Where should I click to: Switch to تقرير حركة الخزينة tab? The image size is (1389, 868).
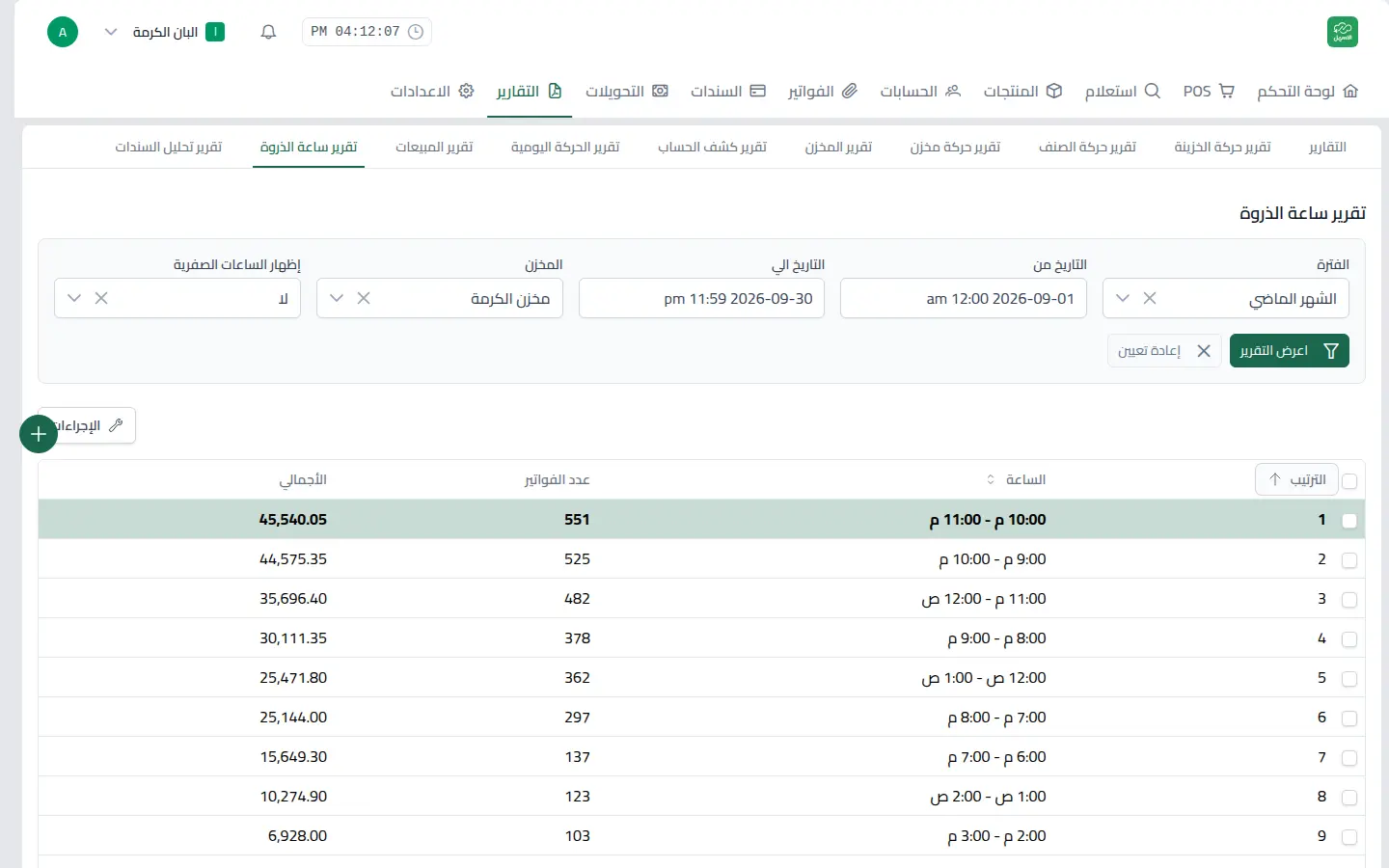[x=1222, y=147]
